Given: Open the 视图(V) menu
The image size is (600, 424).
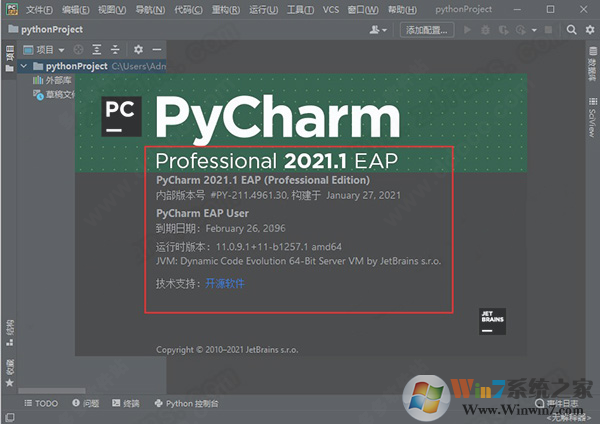Looking at the screenshot, I should click(x=112, y=10).
